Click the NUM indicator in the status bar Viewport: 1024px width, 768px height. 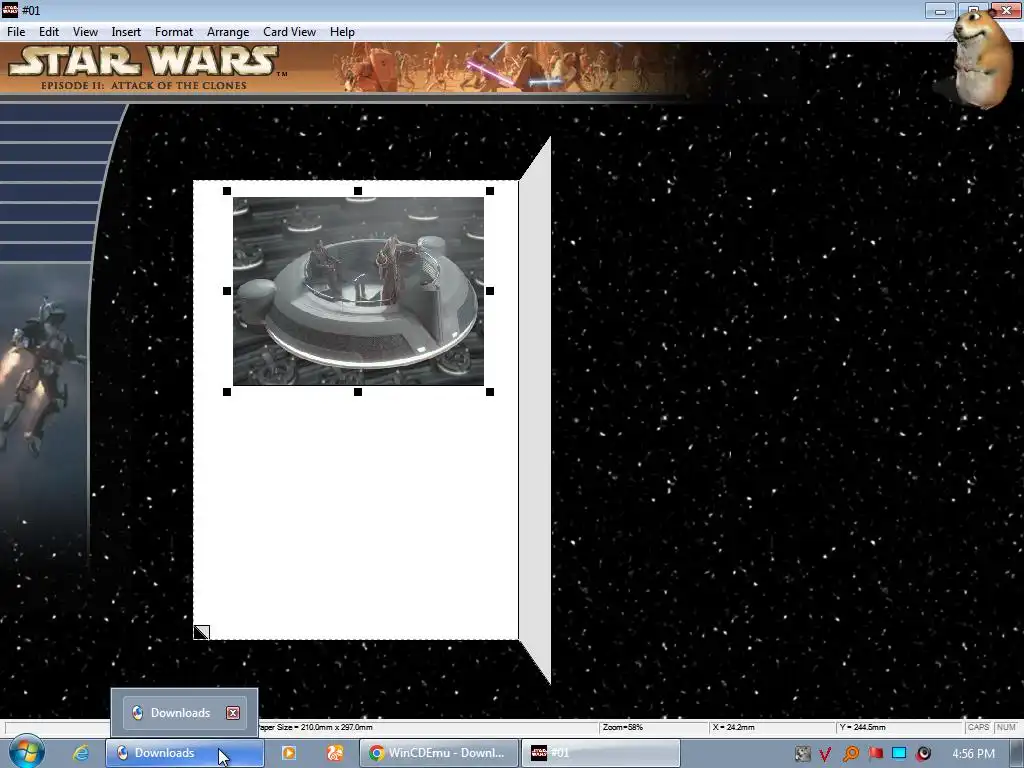(x=1006, y=727)
